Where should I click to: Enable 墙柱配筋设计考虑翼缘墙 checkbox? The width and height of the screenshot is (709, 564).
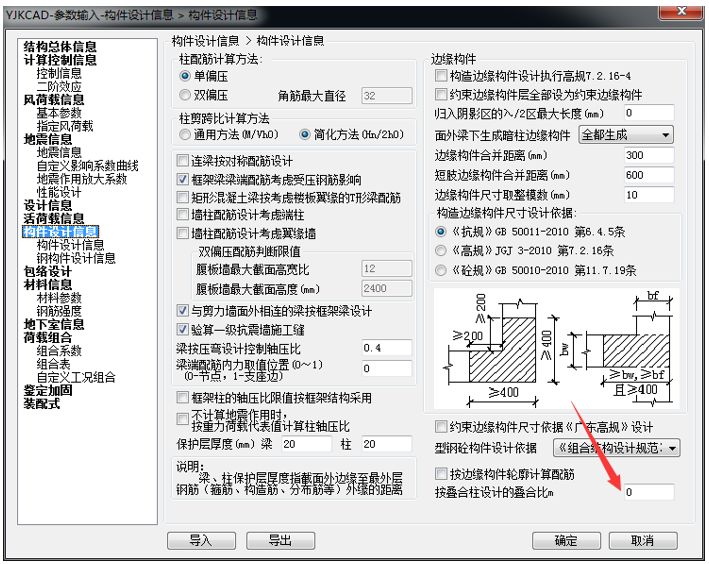182,233
